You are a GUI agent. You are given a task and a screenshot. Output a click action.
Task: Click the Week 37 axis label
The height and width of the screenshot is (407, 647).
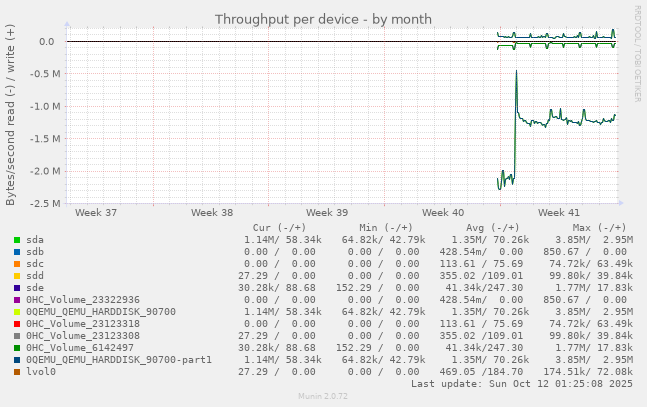point(96,213)
